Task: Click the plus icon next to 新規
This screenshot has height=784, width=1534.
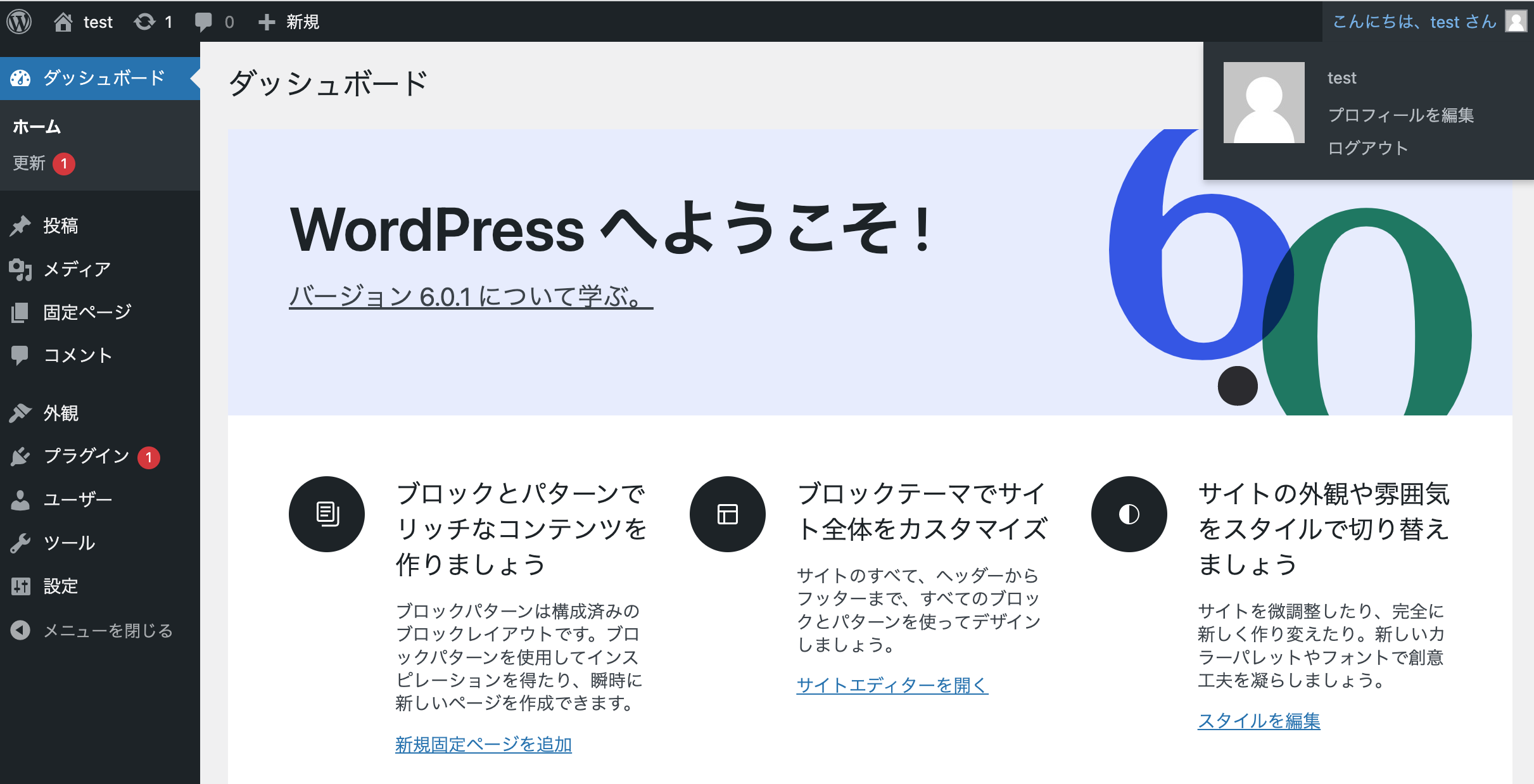Action: coord(266,21)
